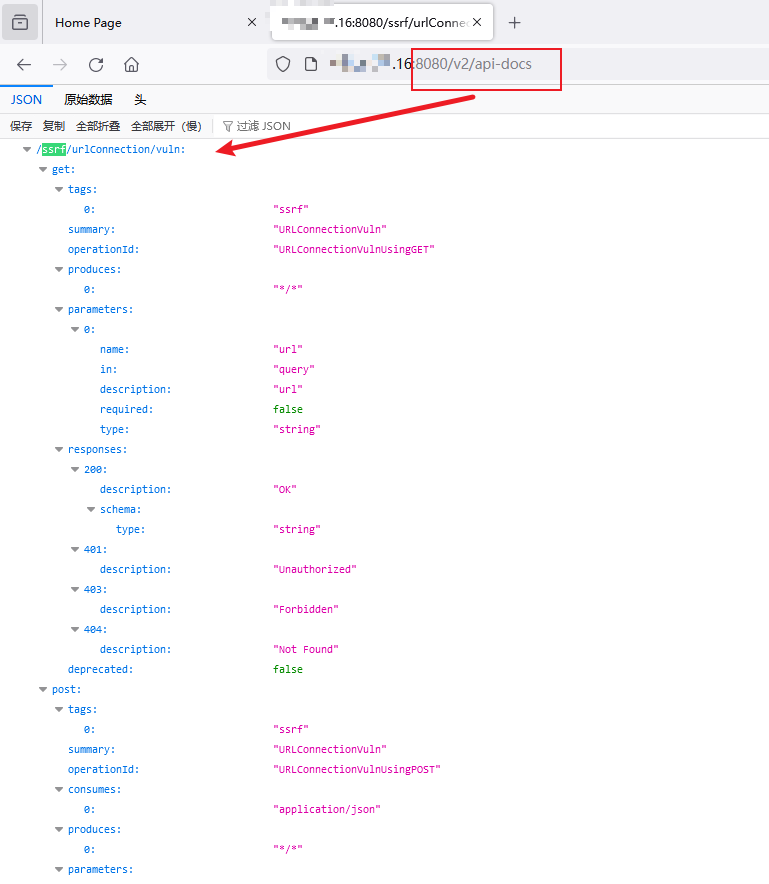The width and height of the screenshot is (769, 884).
Task: Open the shield tracking protection icon
Action: point(283,64)
